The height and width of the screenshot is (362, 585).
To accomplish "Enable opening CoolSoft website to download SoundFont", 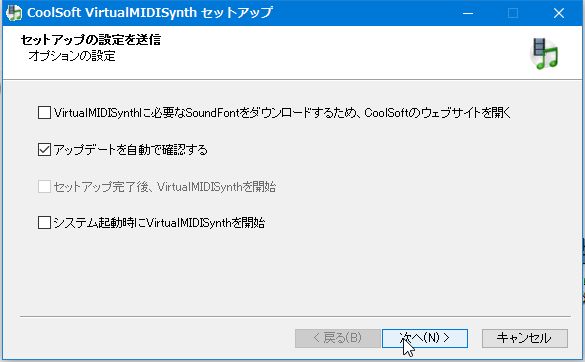I will click(x=44, y=112).
